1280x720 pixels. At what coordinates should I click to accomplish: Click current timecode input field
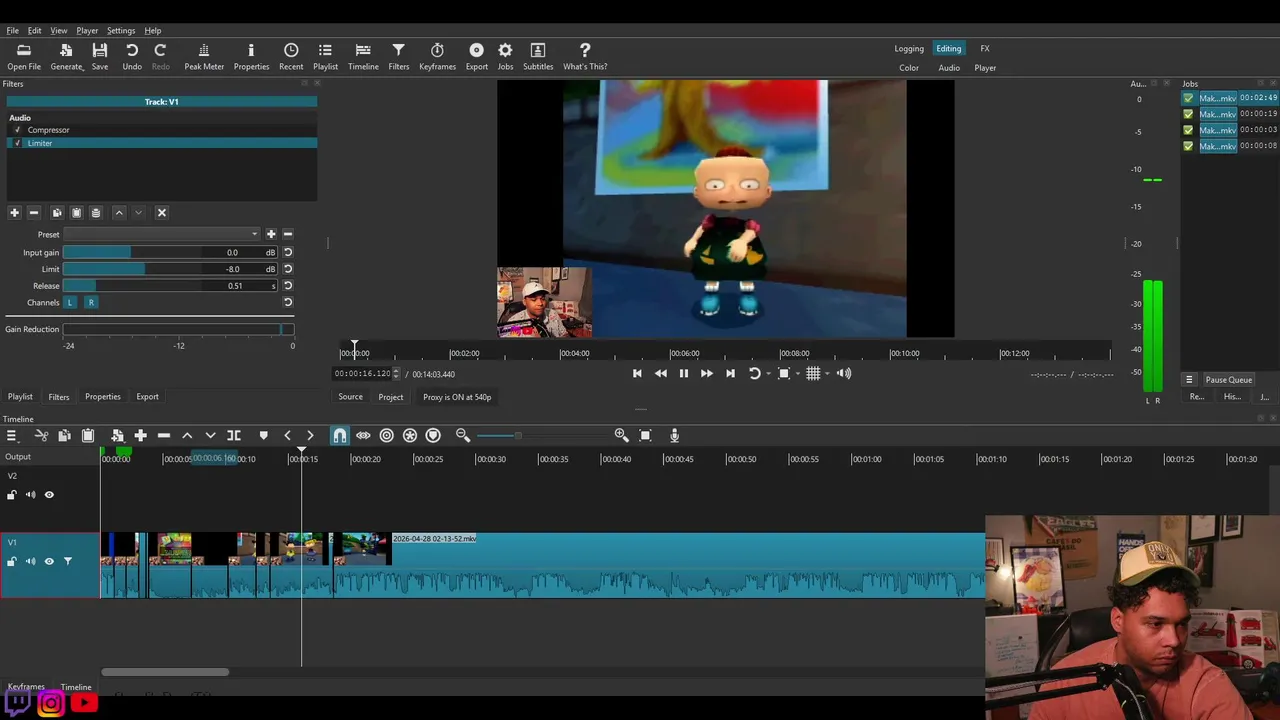click(362, 374)
